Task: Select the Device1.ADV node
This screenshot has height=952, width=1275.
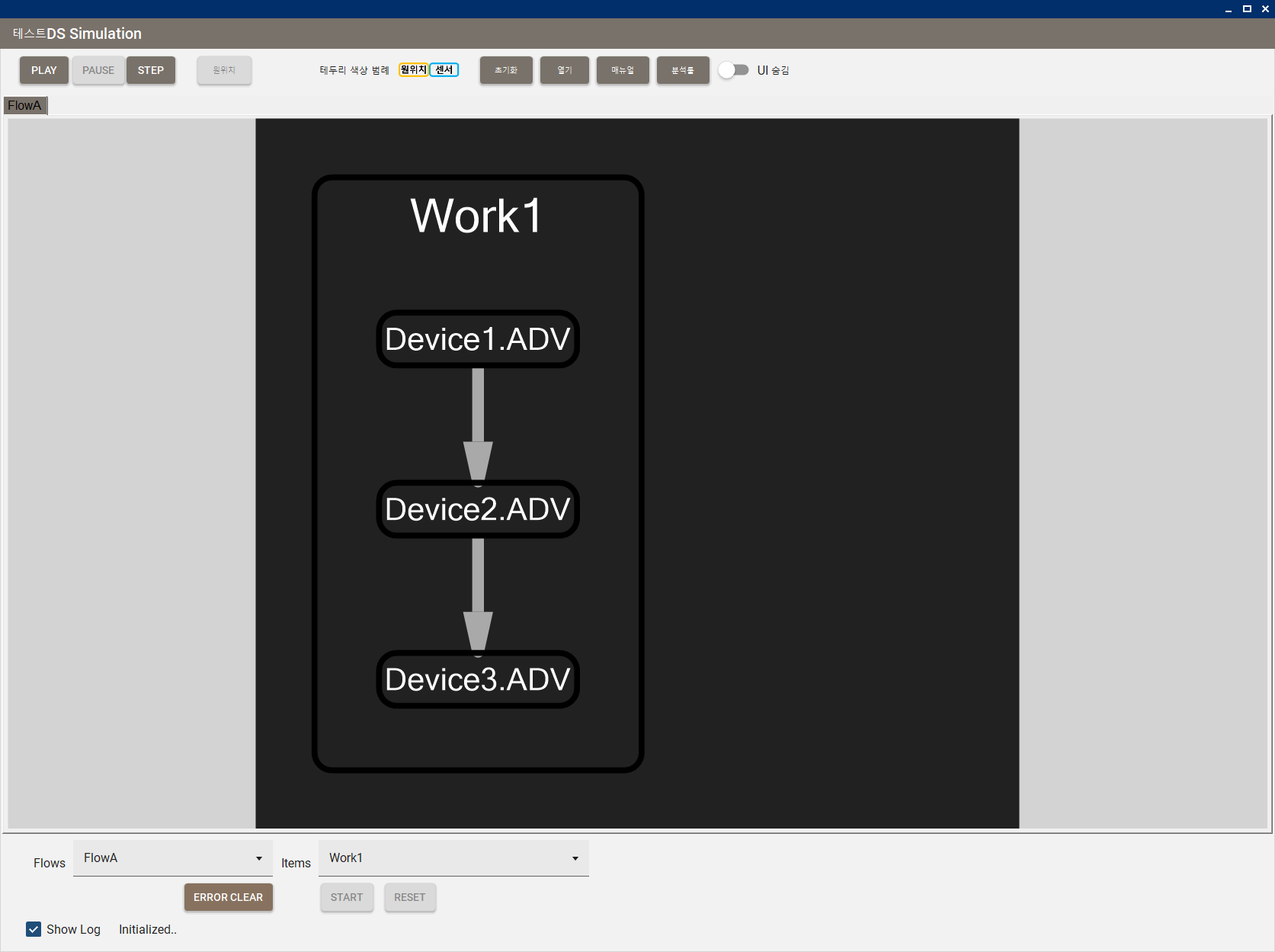Action: (x=478, y=339)
